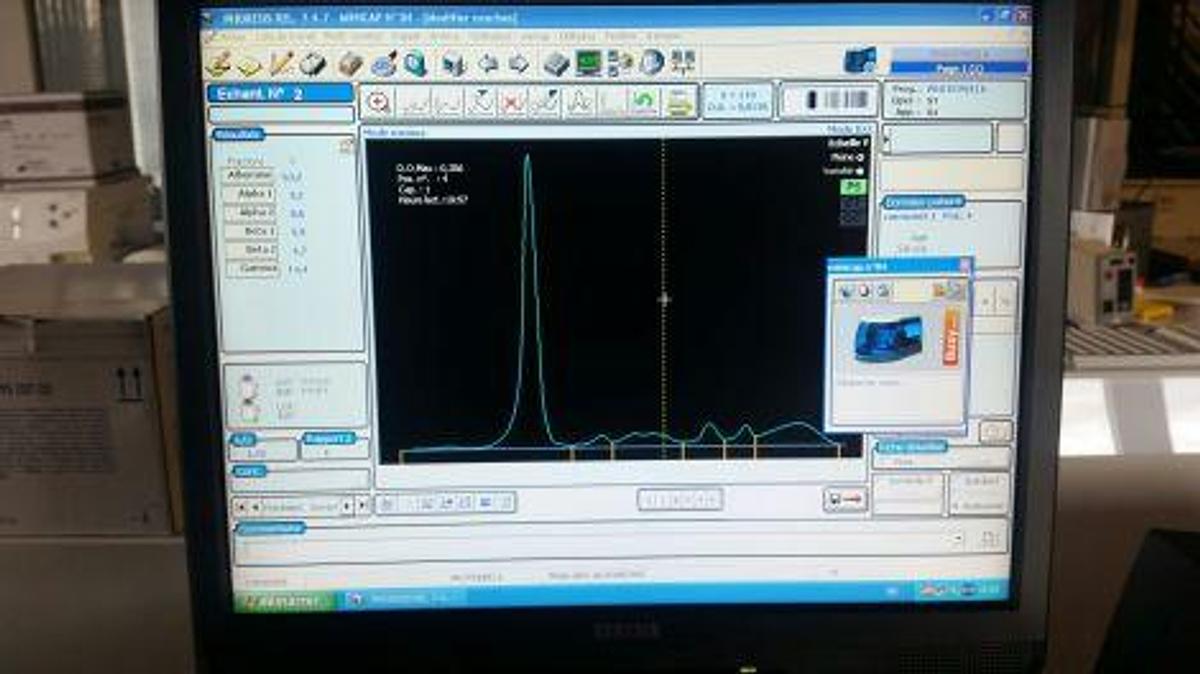
Task: Click the printer icon in the curve toolbar
Action: tap(680, 101)
